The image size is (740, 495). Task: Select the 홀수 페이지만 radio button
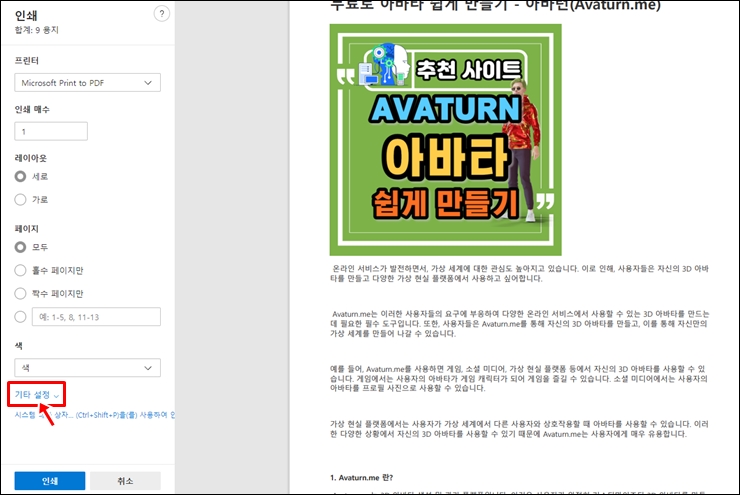point(20,270)
